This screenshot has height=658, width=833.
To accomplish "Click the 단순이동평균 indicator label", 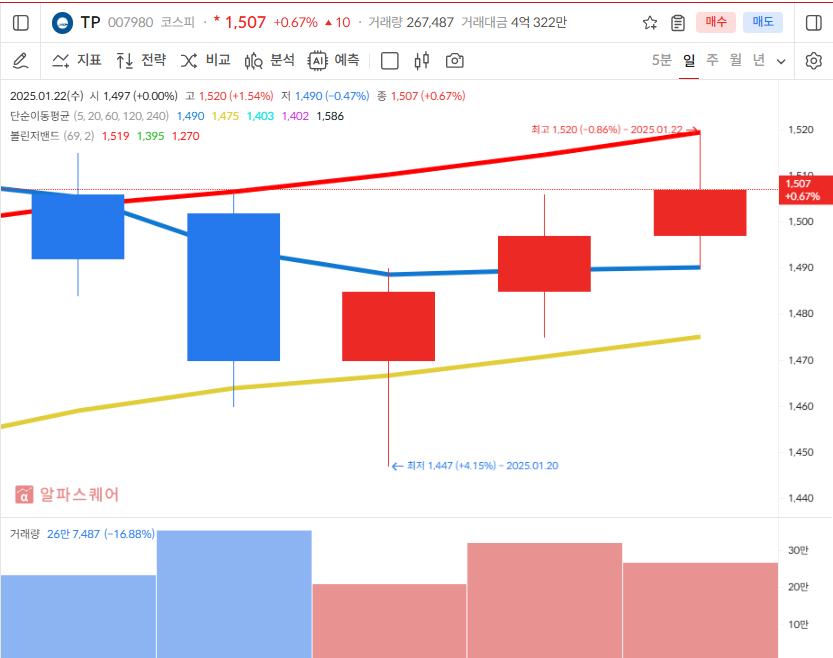I will pos(40,116).
